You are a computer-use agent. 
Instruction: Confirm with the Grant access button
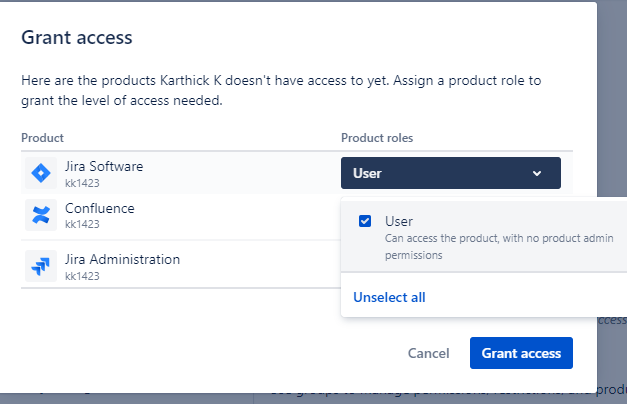[x=521, y=353]
